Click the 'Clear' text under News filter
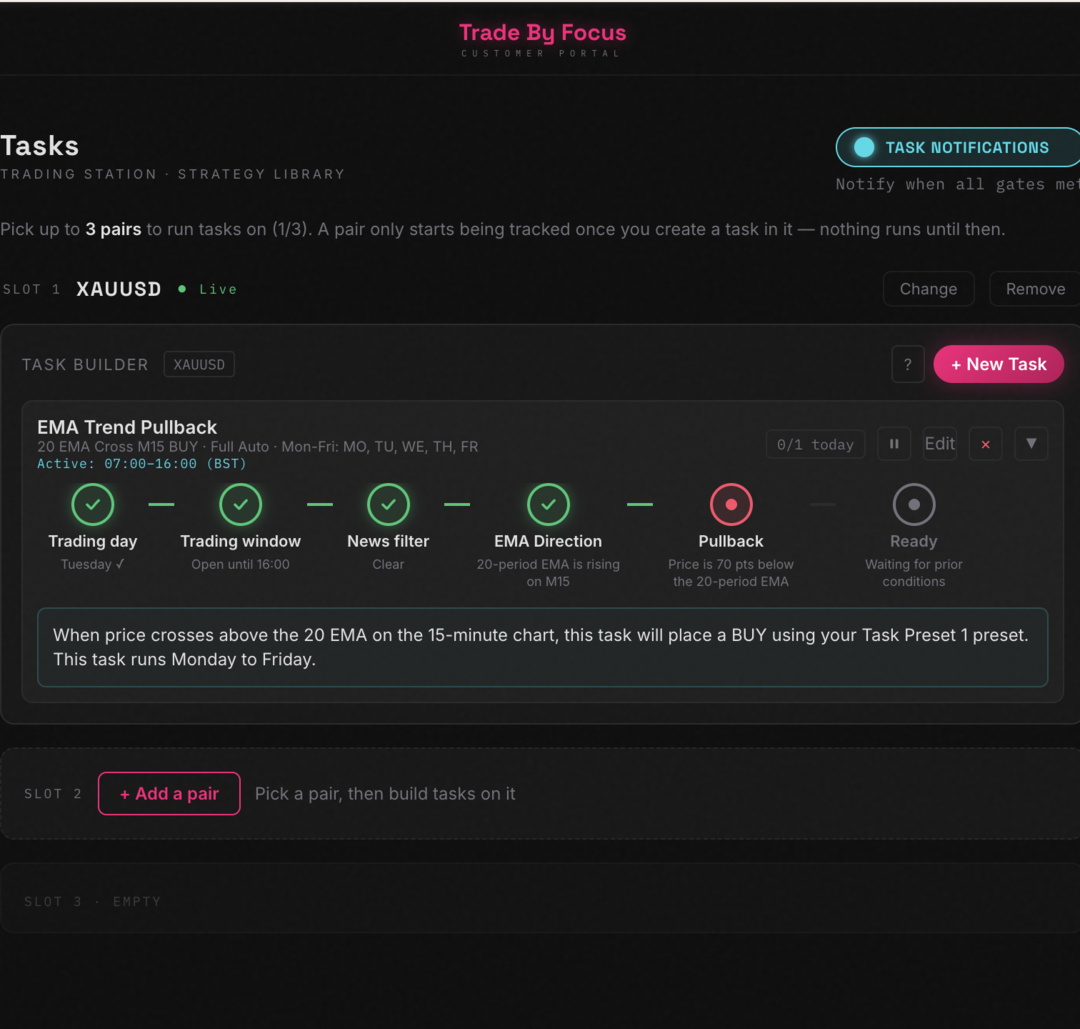Image resolution: width=1080 pixels, height=1029 pixels. click(388, 564)
